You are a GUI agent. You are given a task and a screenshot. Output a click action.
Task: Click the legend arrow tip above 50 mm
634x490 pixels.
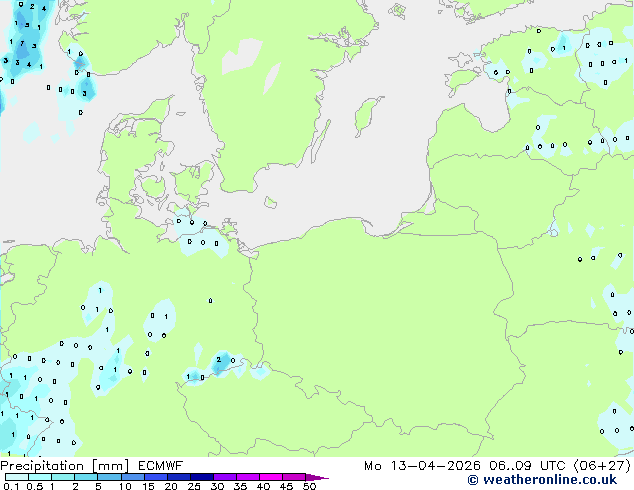(x=317, y=477)
